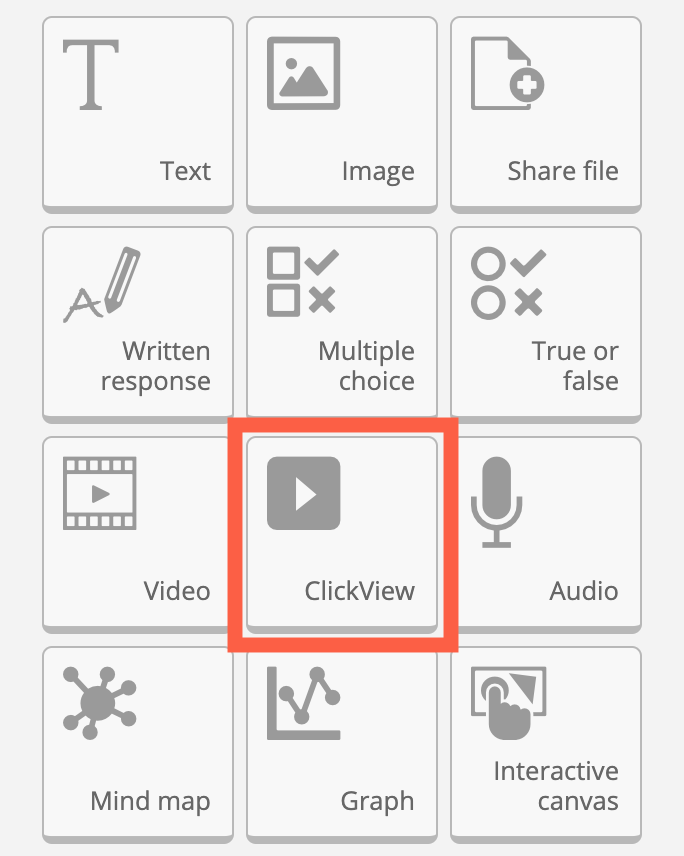
Task: Choose the Written response pencil icon
Action: pos(102,284)
